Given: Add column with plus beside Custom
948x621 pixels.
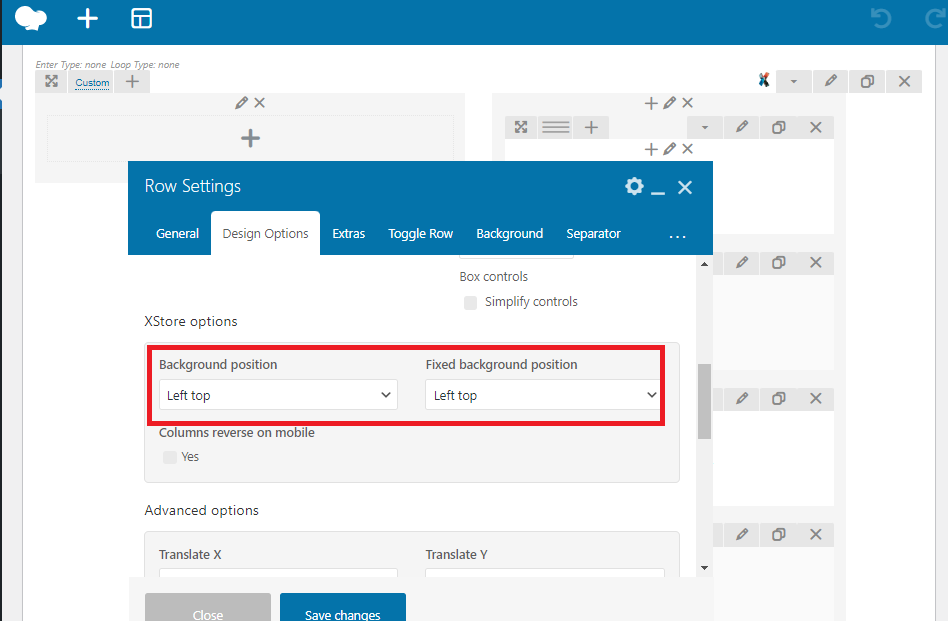Looking at the screenshot, I should (132, 81).
